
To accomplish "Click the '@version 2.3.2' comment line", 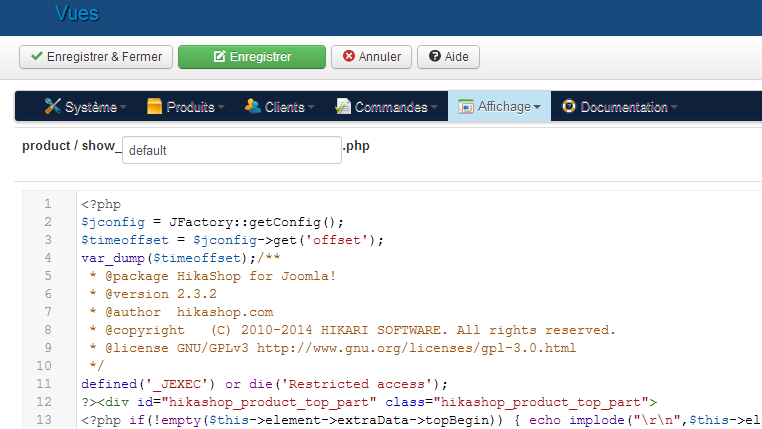I will tap(153, 294).
